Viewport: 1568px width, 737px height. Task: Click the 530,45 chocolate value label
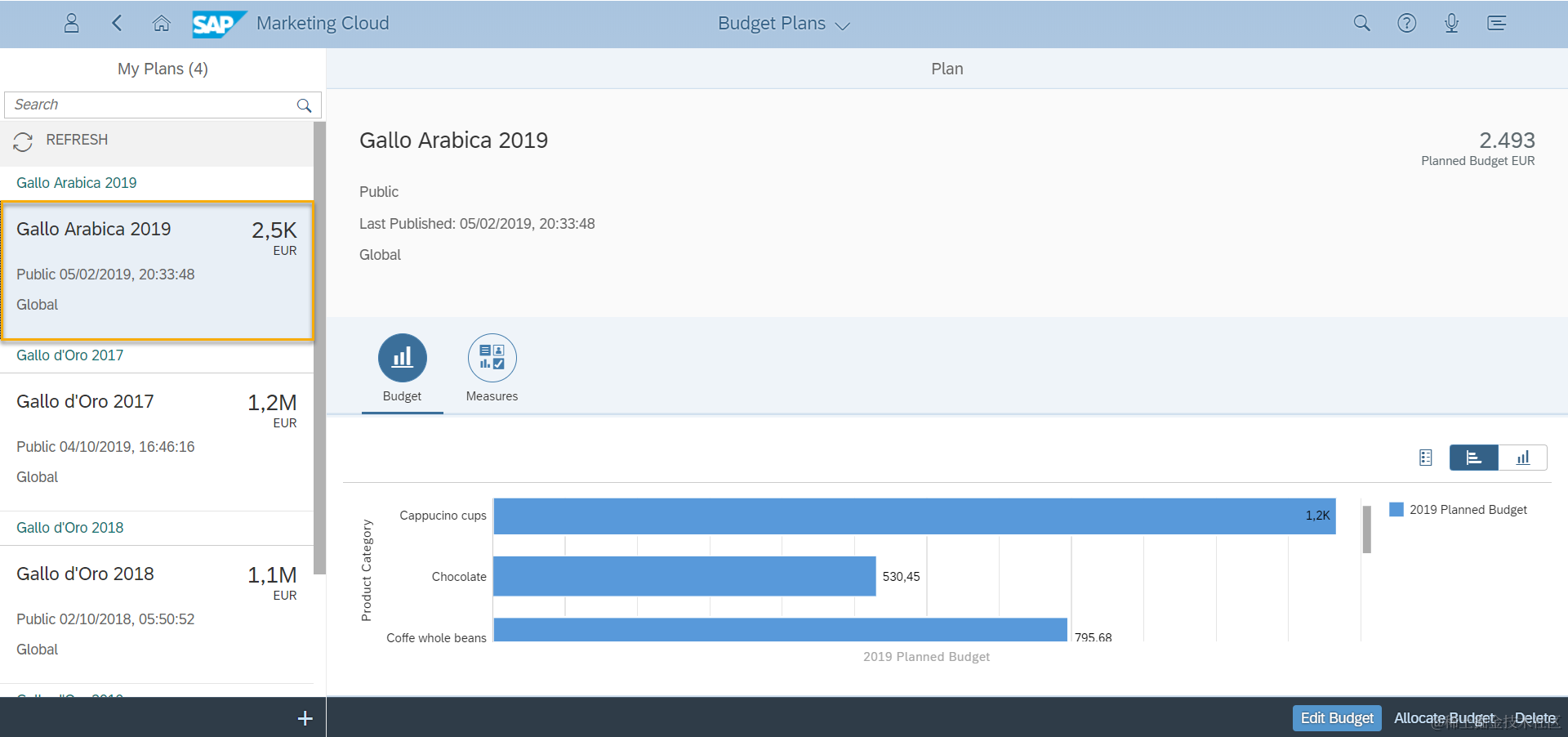[901, 577]
